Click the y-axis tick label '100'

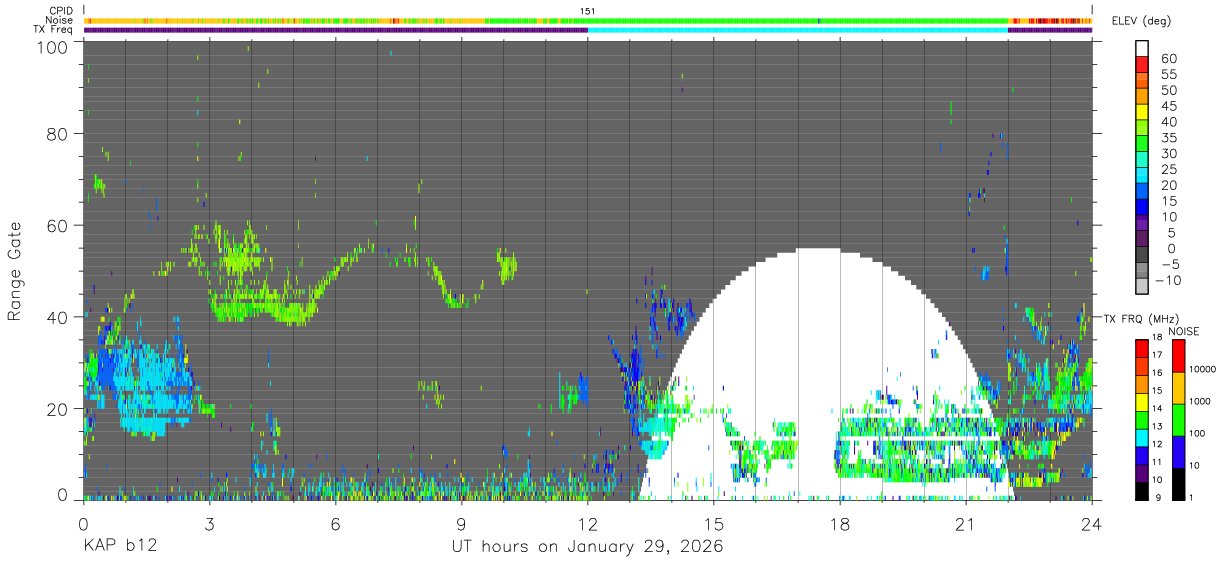coord(54,47)
